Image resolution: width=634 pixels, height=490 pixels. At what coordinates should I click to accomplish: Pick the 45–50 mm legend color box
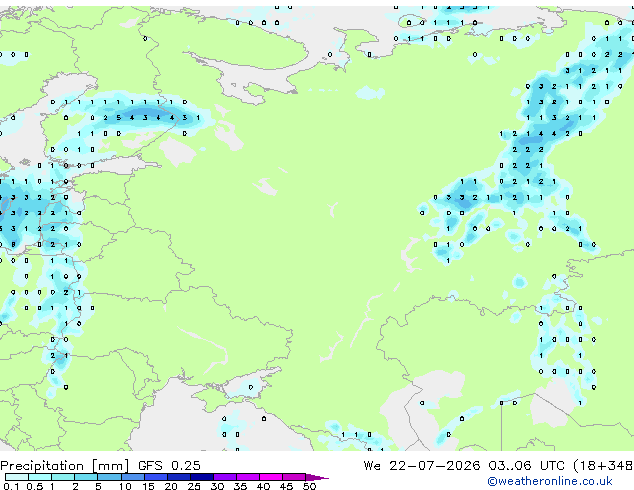[294, 477]
